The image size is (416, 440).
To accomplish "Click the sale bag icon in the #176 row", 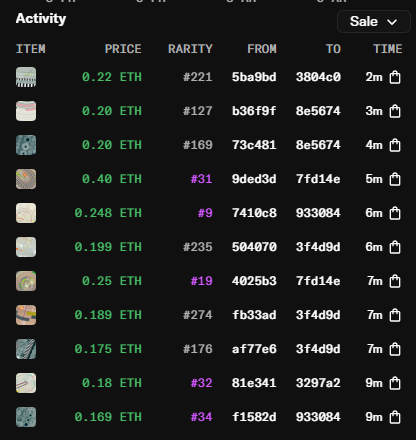I will [x=395, y=349].
